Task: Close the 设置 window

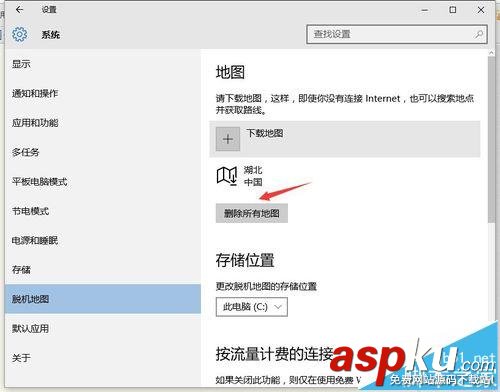Action: tap(481, 10)
